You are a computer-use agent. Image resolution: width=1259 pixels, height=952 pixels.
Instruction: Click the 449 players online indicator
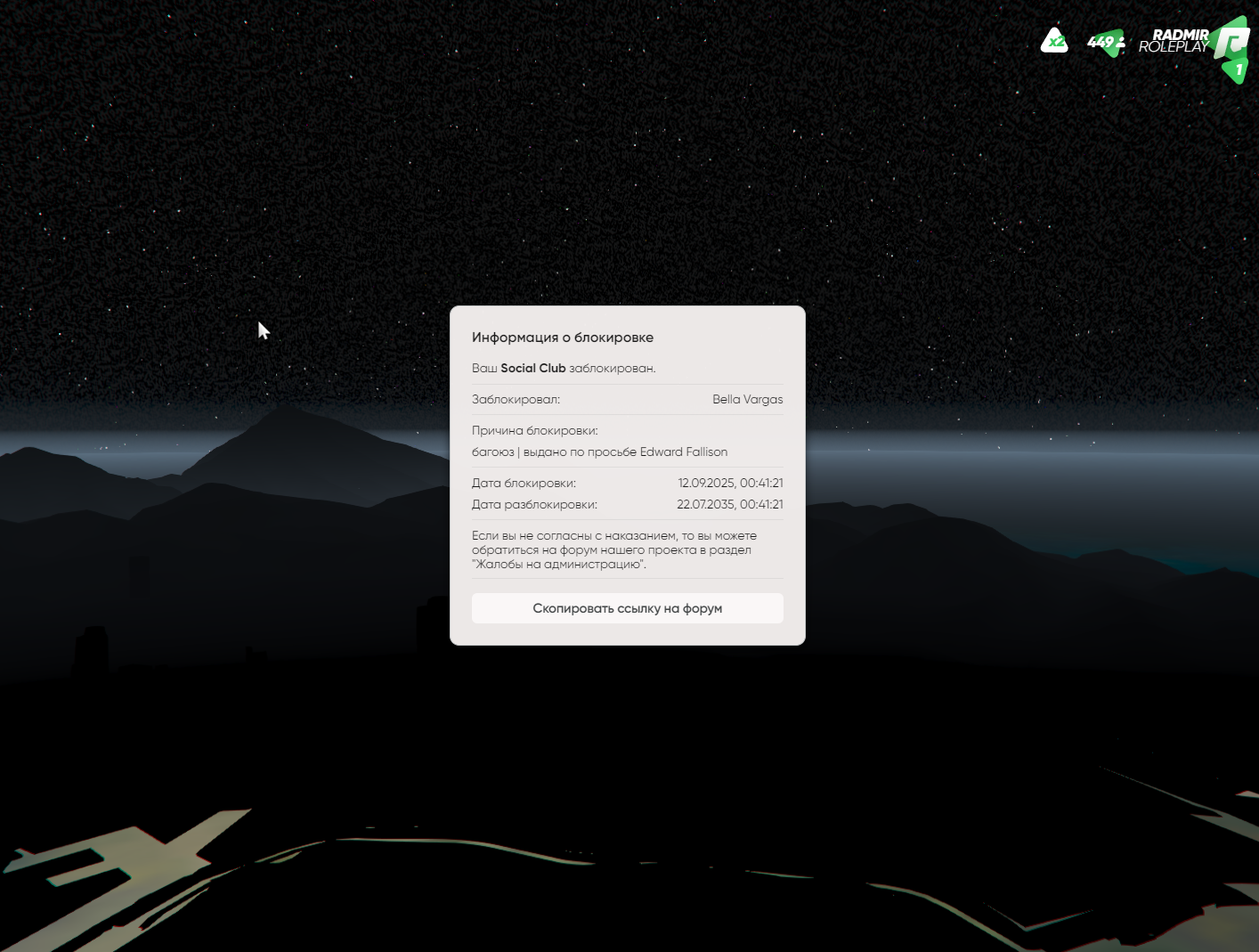click(1107, 42)
